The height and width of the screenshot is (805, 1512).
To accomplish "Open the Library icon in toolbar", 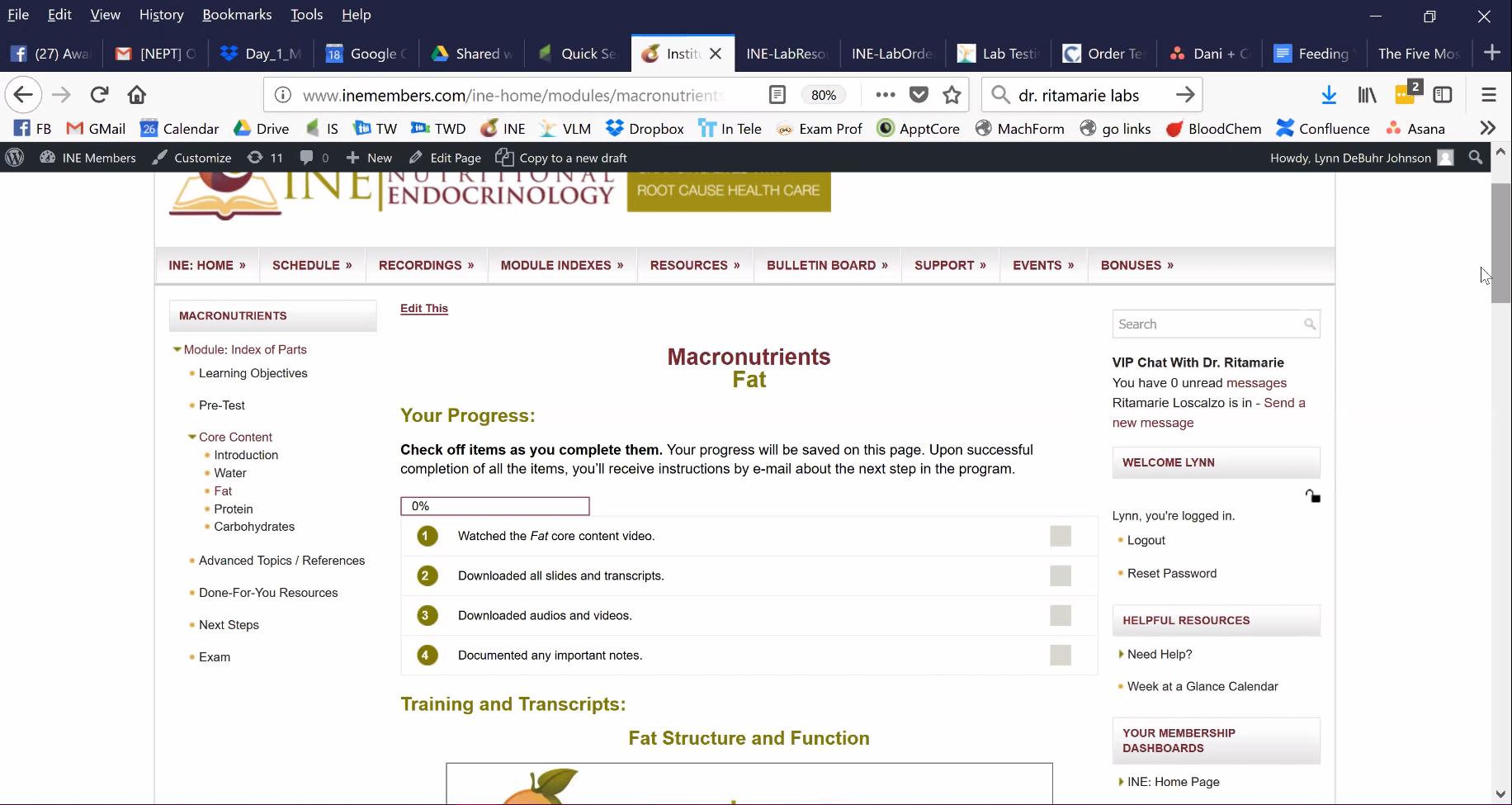I will tap(1367, 95).
